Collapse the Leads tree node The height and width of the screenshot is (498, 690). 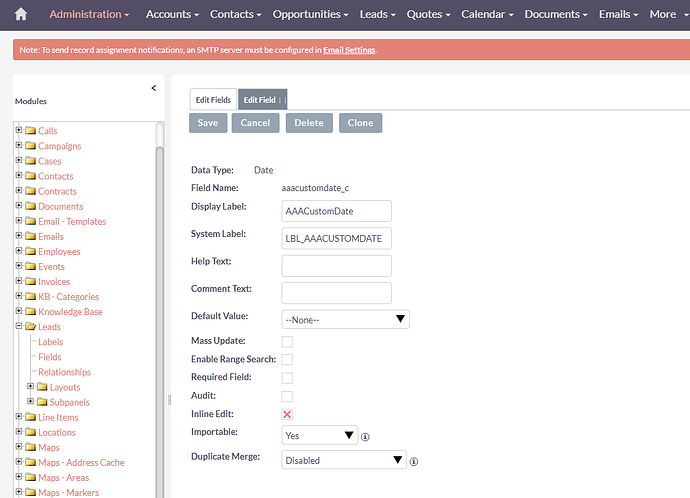click(x=19, y=326)
